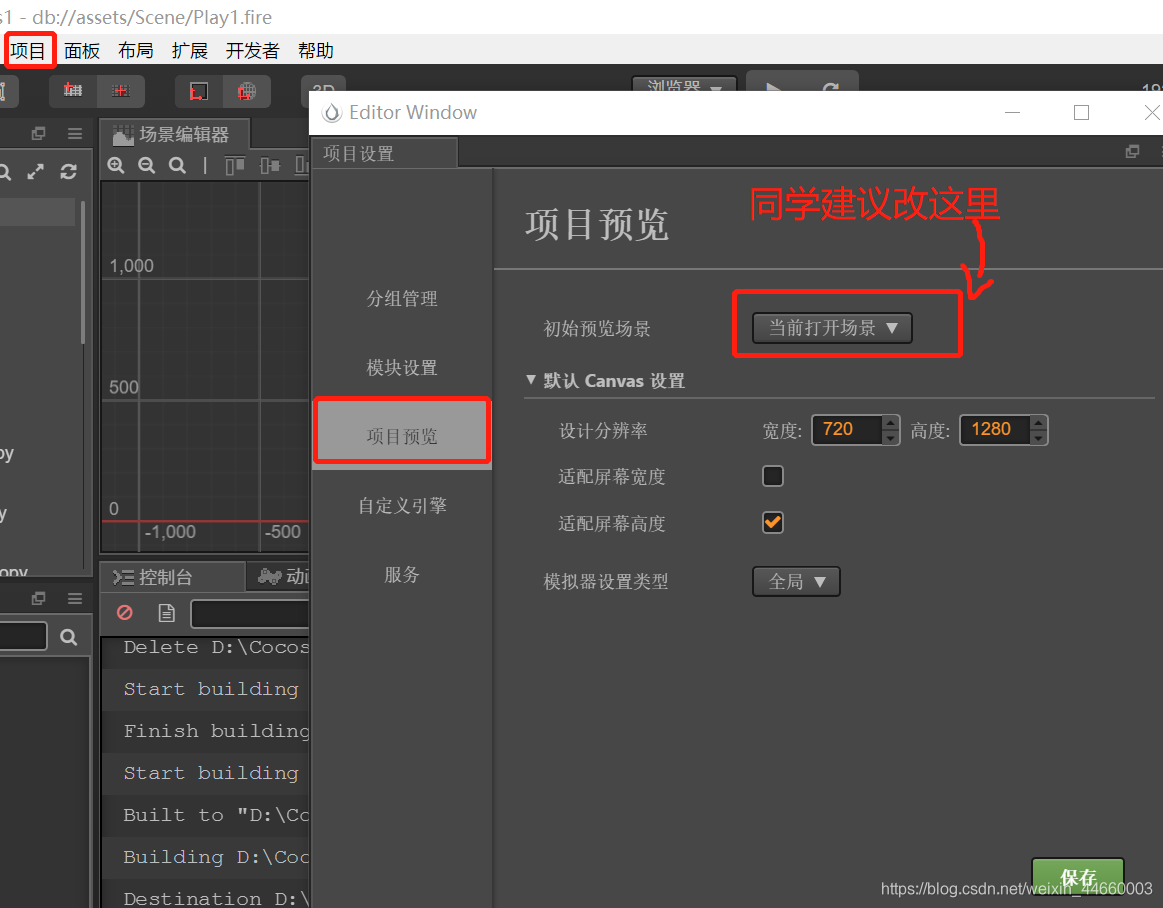Open console log file icon
1163x908 pixels.
point(167,613)
